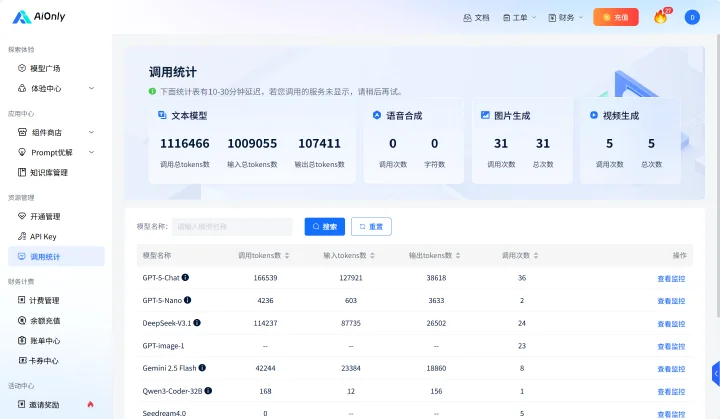Viewport: 720px width, 419px height.
Task: Click the 开通管理 sidebar icon
Action: click(x=22, y=216)
